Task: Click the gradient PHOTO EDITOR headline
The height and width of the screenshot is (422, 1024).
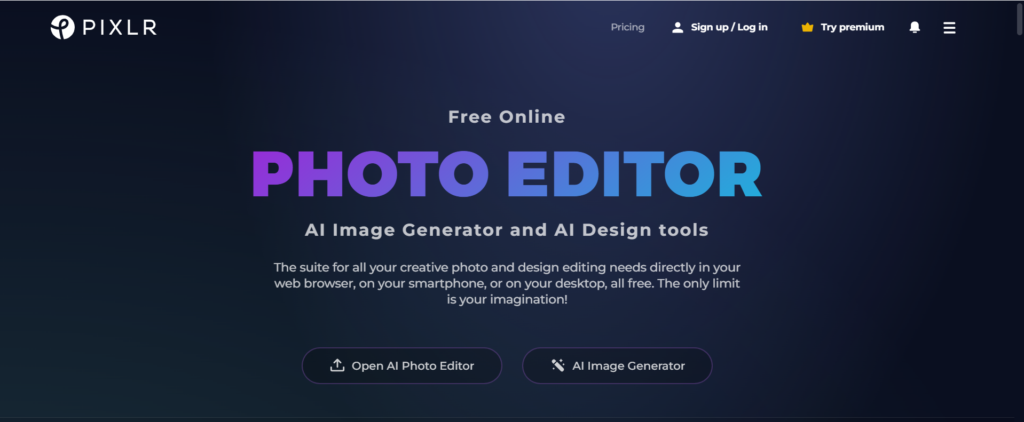Action: (x=507, y=174)
